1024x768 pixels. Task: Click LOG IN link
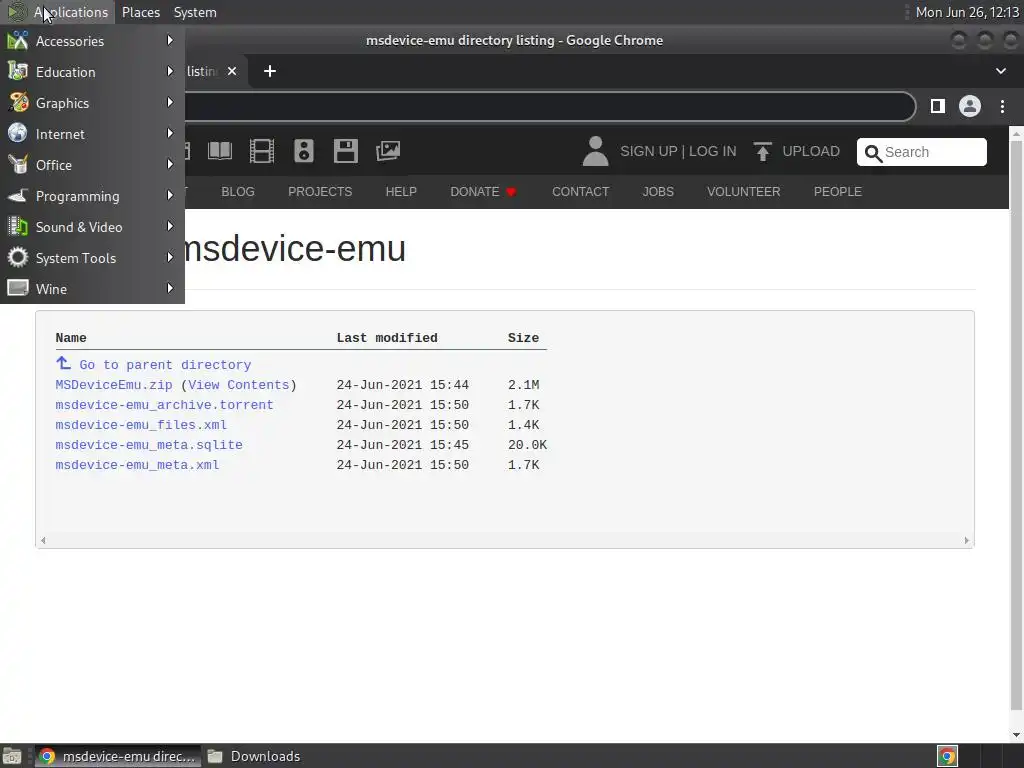pyautogui.click(x=712, y=152)
